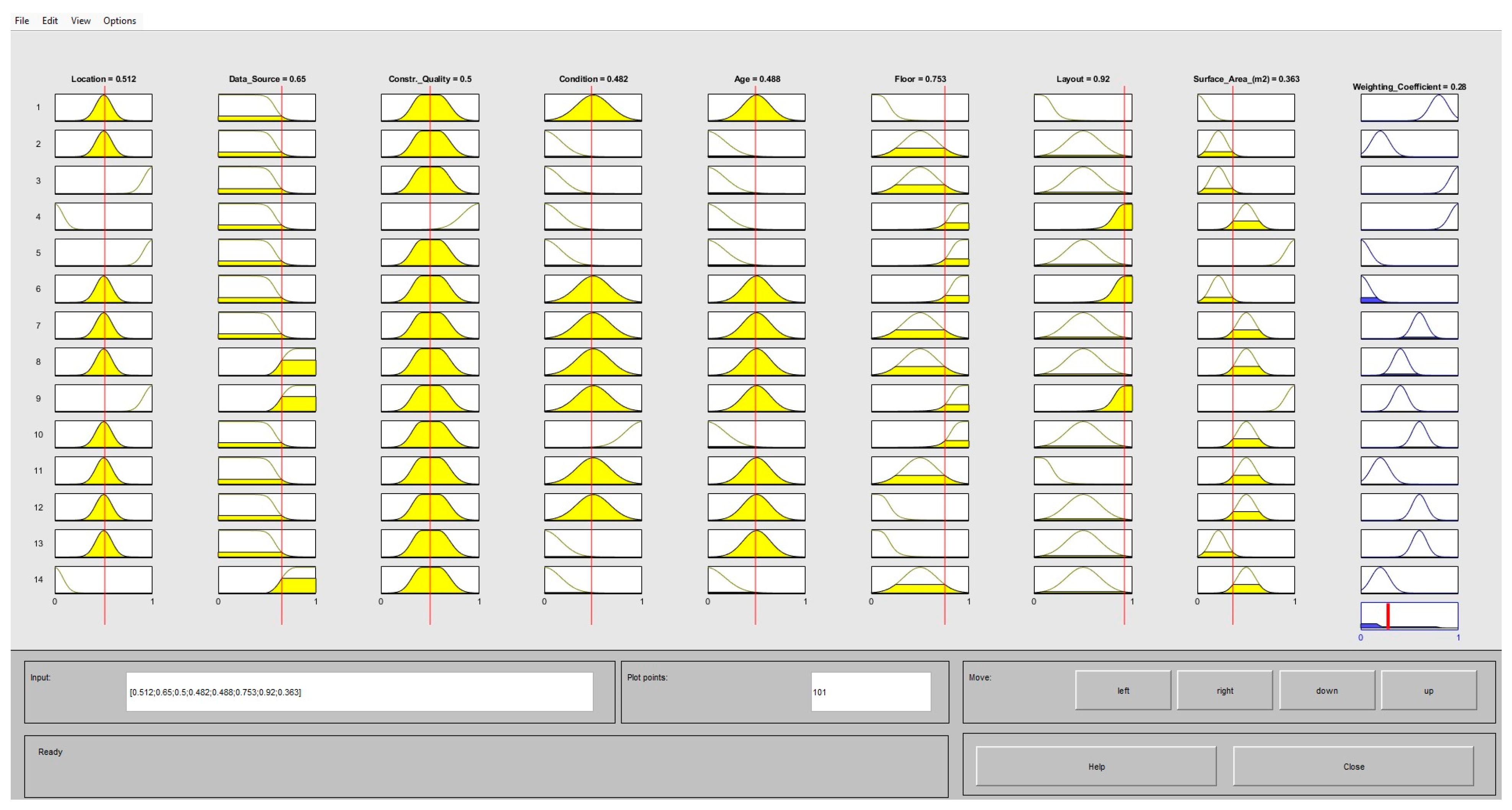
Task: Click rule number 1 label
Action: click(x=38, y=108)
